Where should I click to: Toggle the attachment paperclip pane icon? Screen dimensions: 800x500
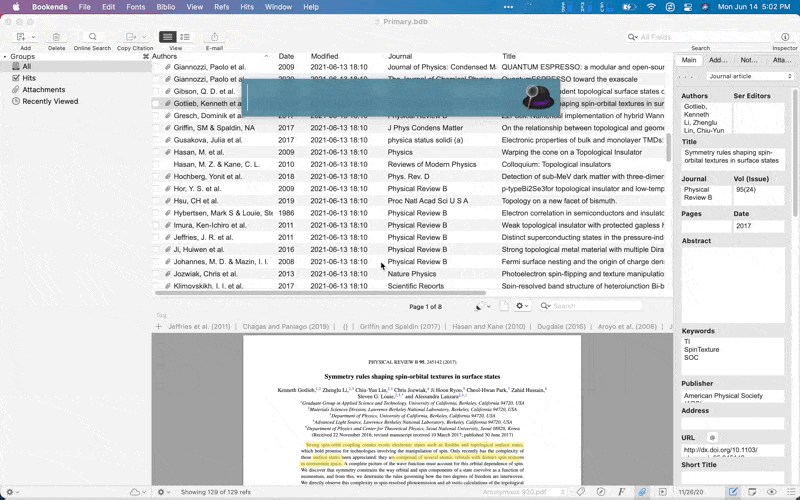click(x=642, y=492)
